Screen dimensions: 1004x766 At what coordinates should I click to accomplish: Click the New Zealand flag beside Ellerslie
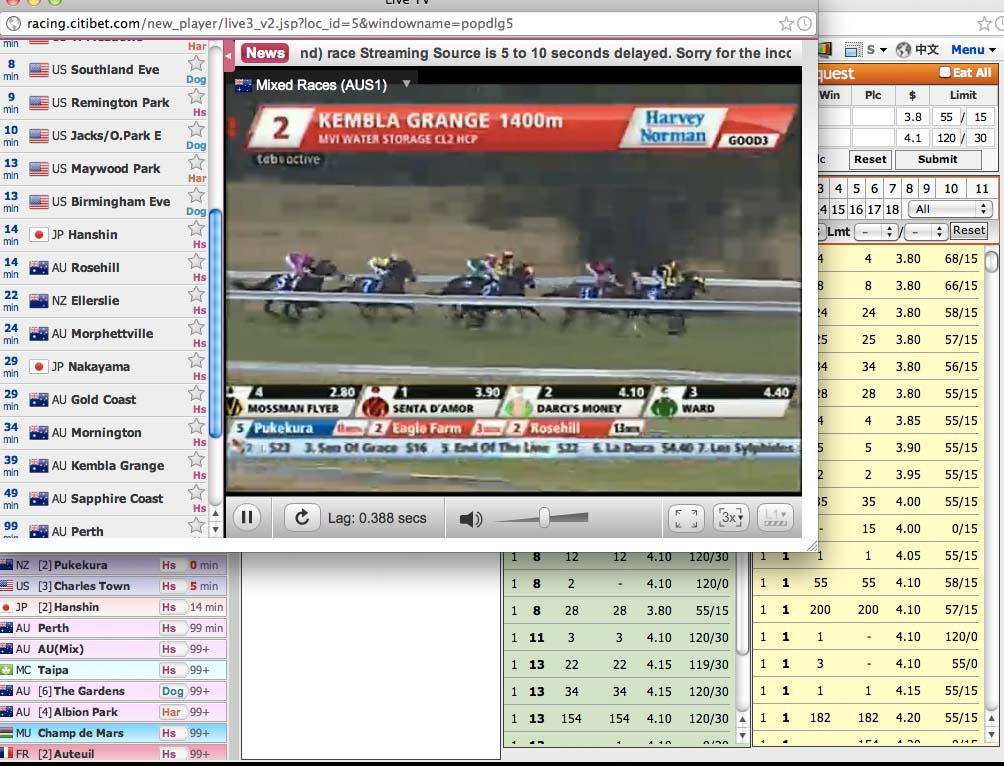tap(38, 300)
